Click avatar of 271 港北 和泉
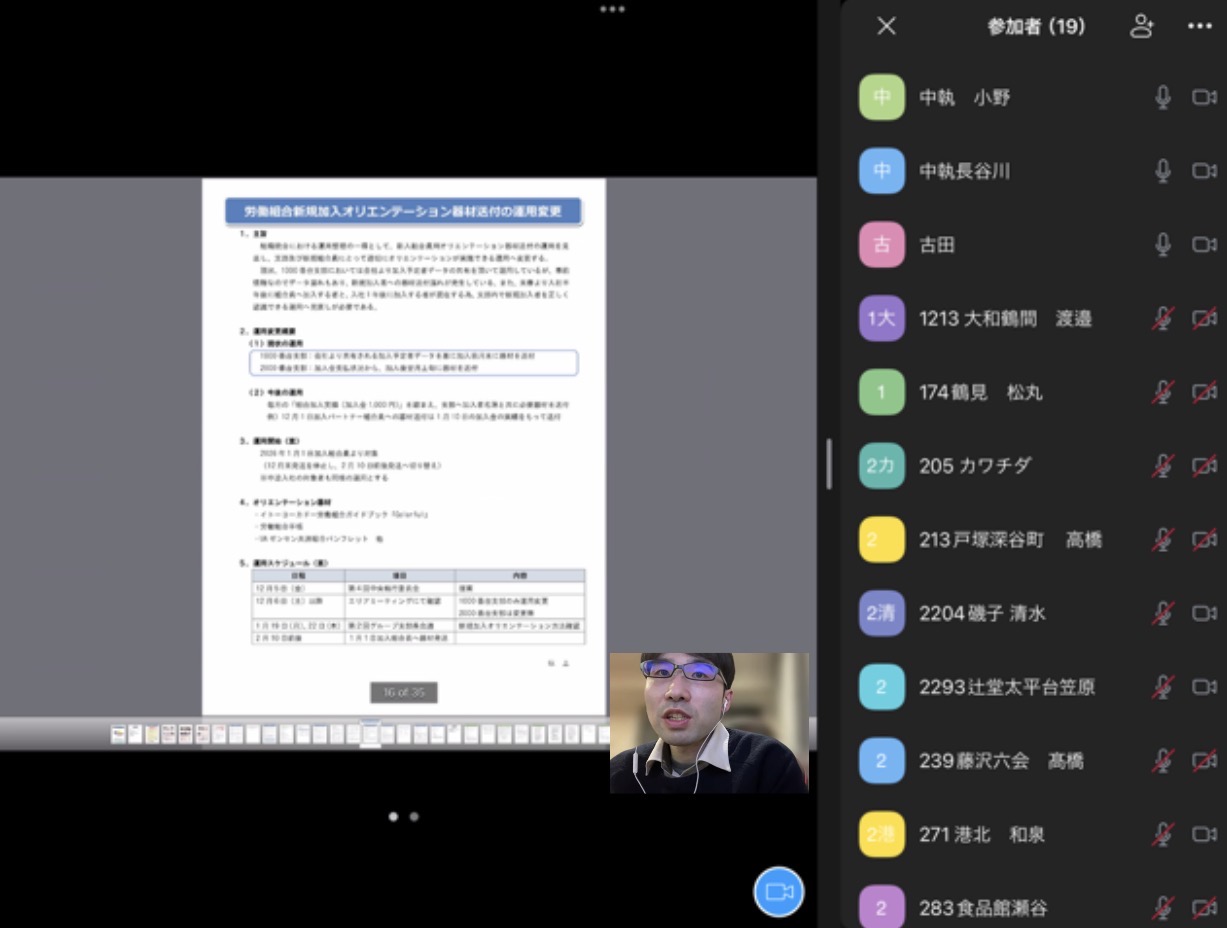The height and width of the screenshot is (928, 1227). (x=881, y=834)
